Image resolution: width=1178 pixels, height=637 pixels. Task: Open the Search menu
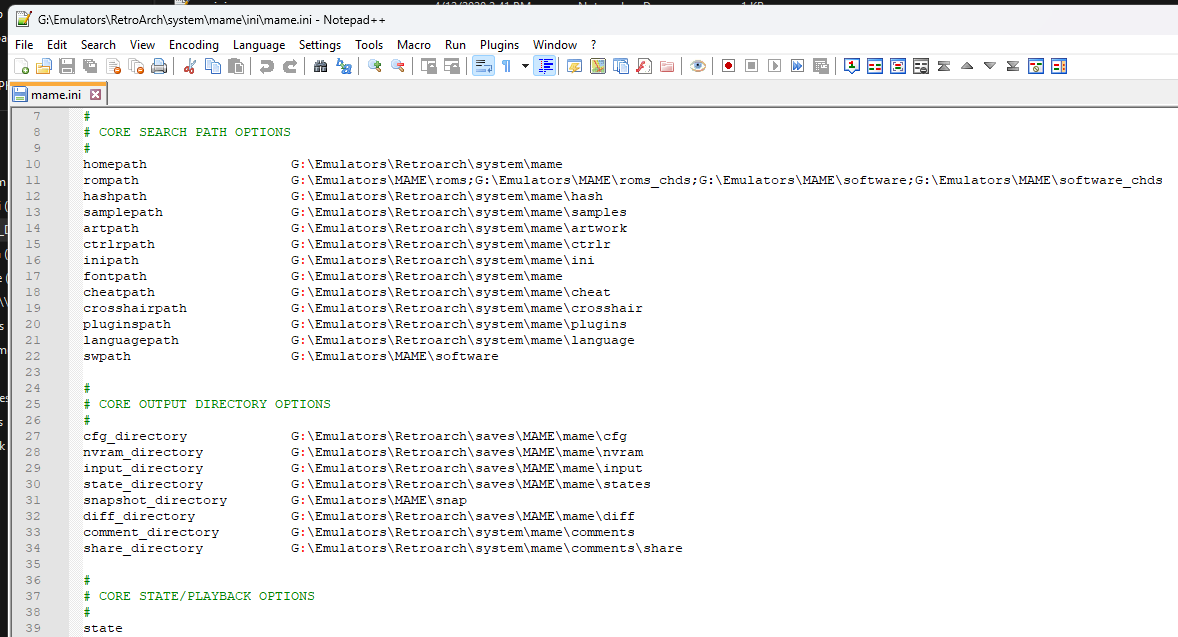point(98,45)
